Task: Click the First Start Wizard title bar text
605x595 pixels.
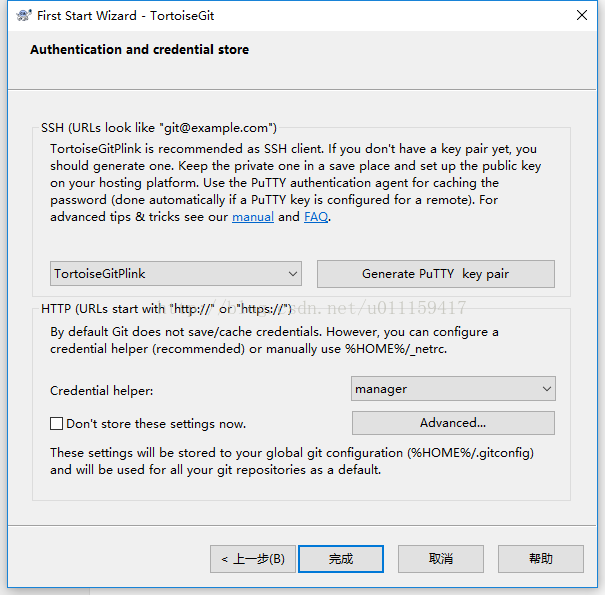Action: pos(125,16)
